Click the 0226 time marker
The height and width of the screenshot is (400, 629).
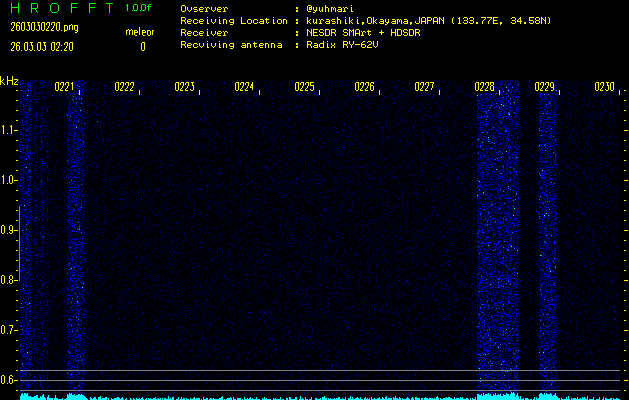click(364, 87)
